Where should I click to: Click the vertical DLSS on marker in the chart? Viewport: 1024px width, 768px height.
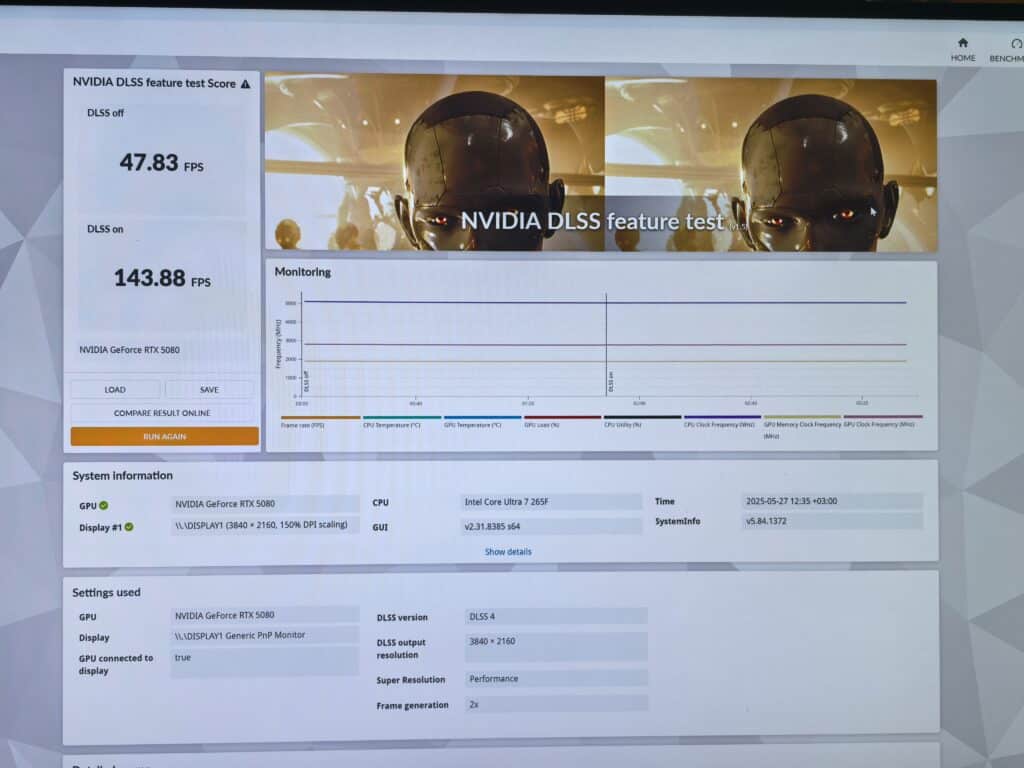coord(607,344)
